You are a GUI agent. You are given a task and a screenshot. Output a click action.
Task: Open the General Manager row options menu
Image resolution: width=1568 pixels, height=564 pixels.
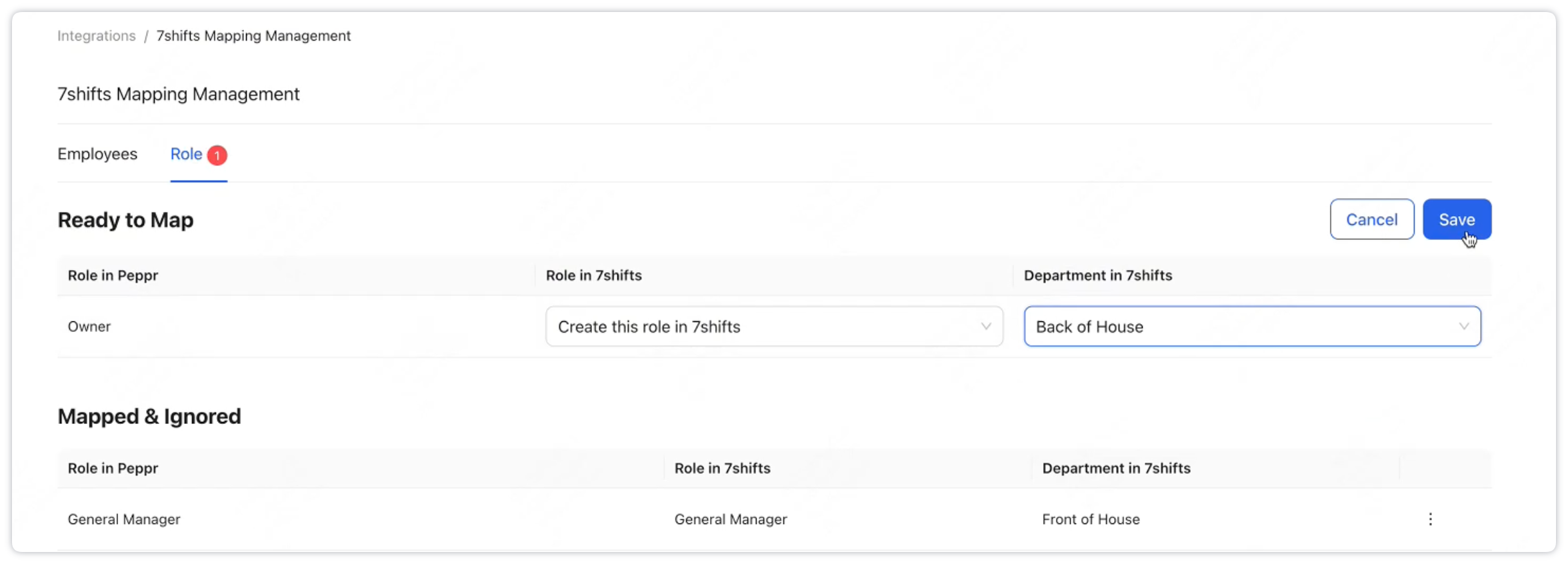tap(1430, 519)
